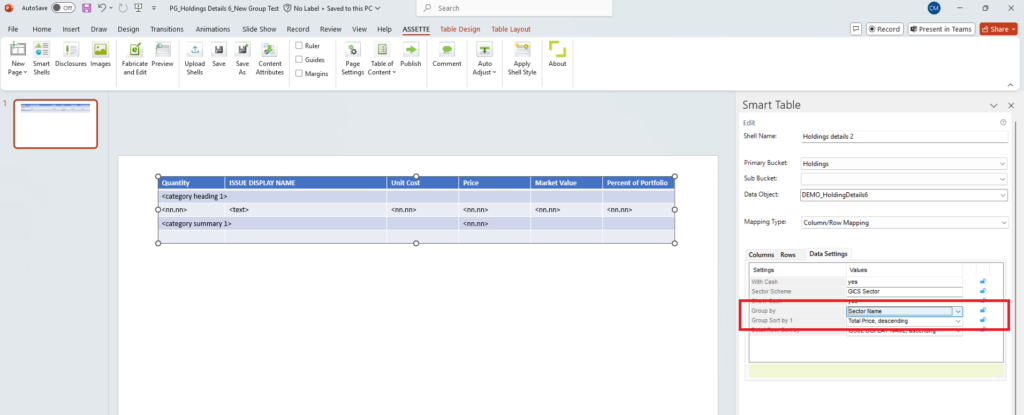Open the File menu
This screenshot has height=415, width=1024.
13,29
